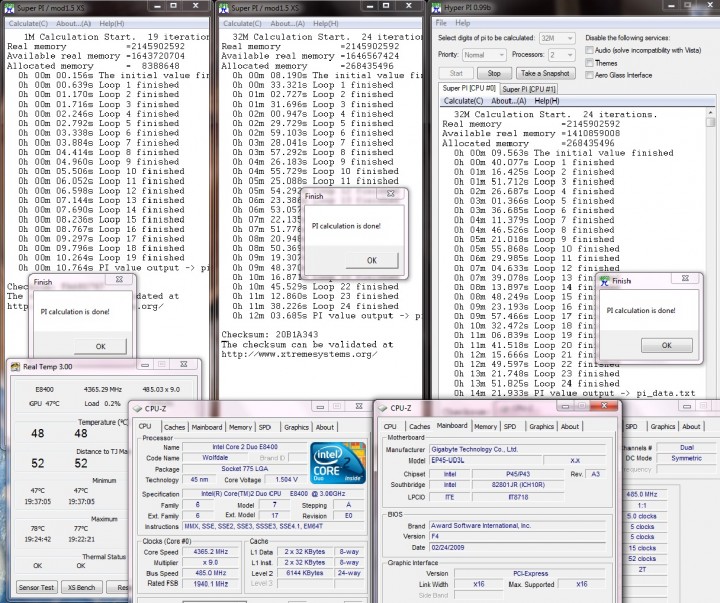Click the 4365.29 MHz reading in Real Temp

tap(102, 389)
